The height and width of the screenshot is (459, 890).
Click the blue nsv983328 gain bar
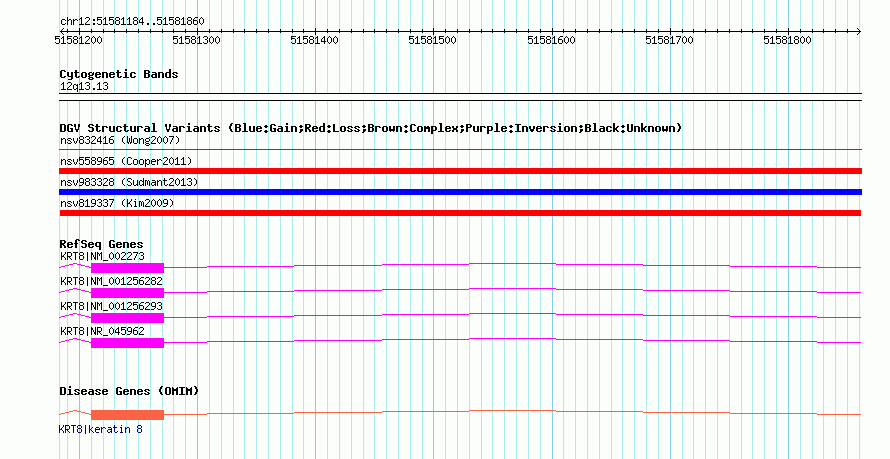[x=460, y=192]
